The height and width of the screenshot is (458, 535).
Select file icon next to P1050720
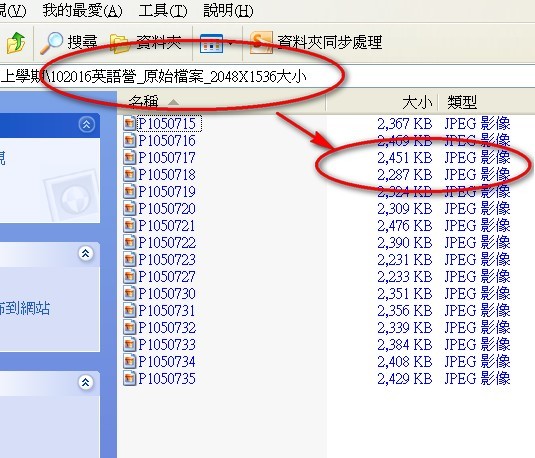click(x=129, y=208)
